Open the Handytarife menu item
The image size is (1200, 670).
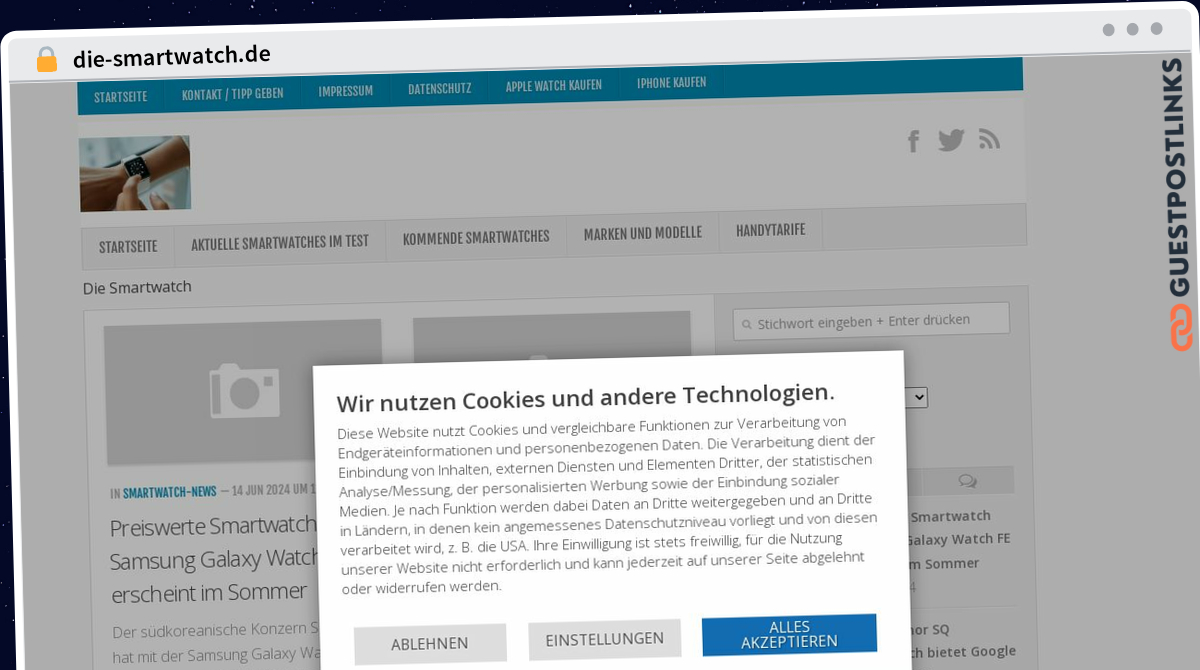coord(771,230)
